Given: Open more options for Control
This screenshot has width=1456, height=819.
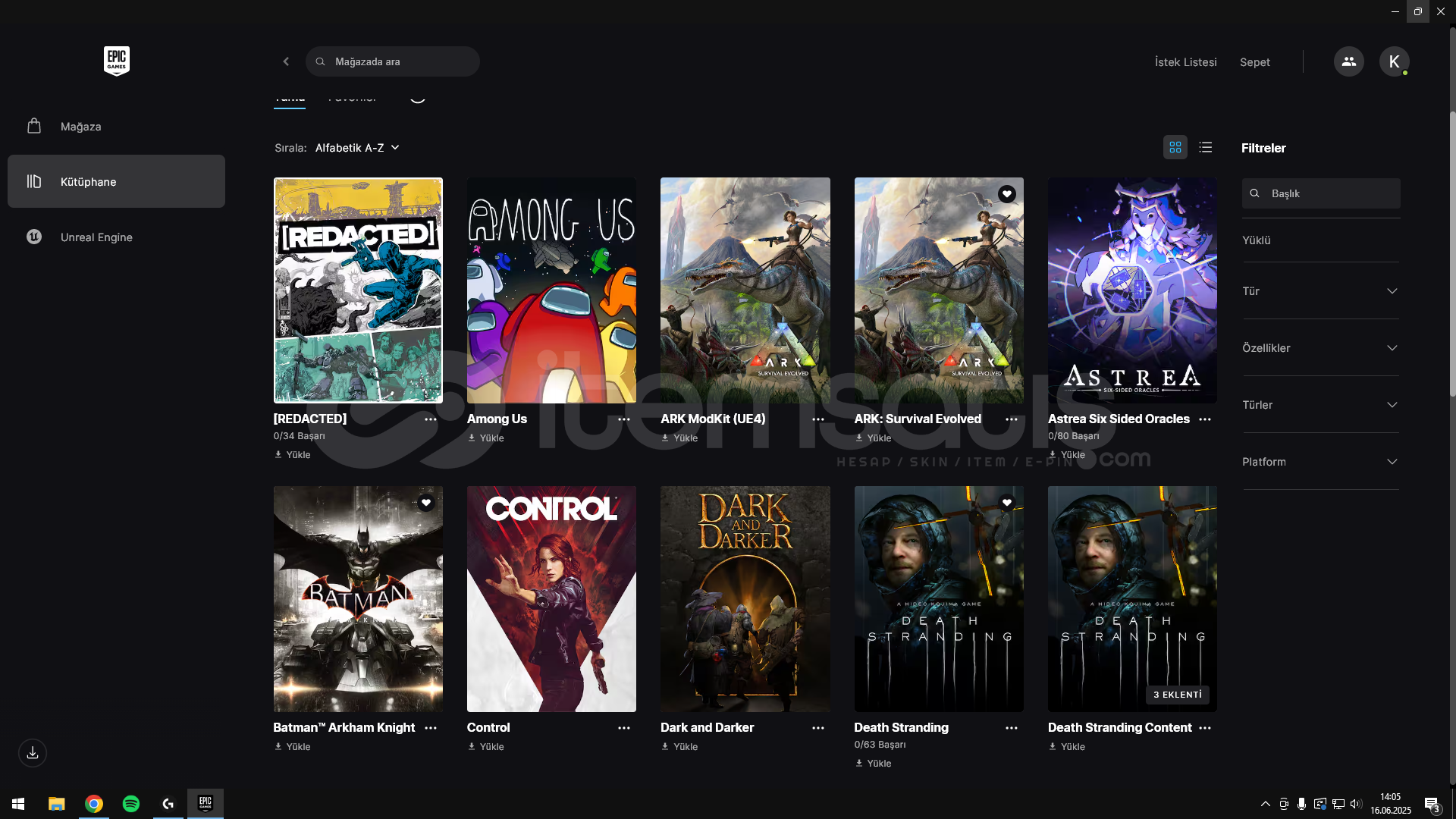Looking at the screenshot, I should click(x=624, y=728).
